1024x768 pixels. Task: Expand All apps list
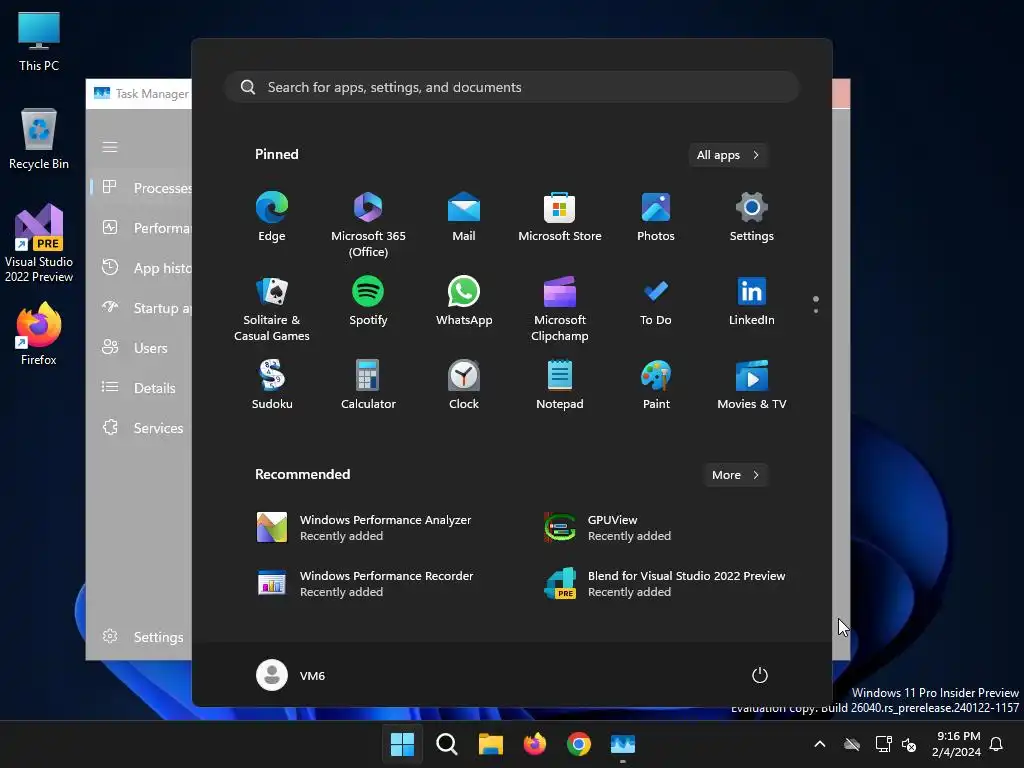(x=728, y=155)
